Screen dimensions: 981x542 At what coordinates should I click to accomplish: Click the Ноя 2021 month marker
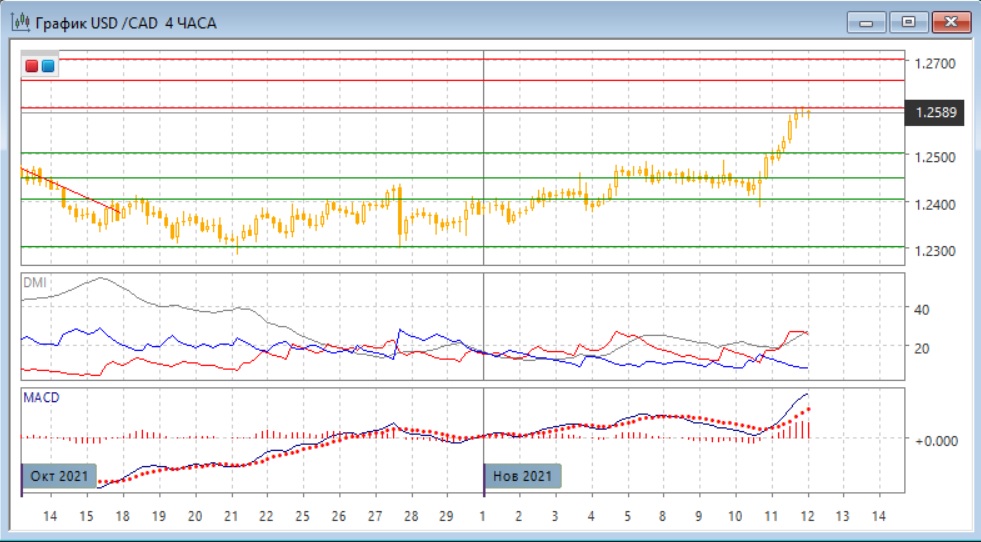tap(522, 476)
